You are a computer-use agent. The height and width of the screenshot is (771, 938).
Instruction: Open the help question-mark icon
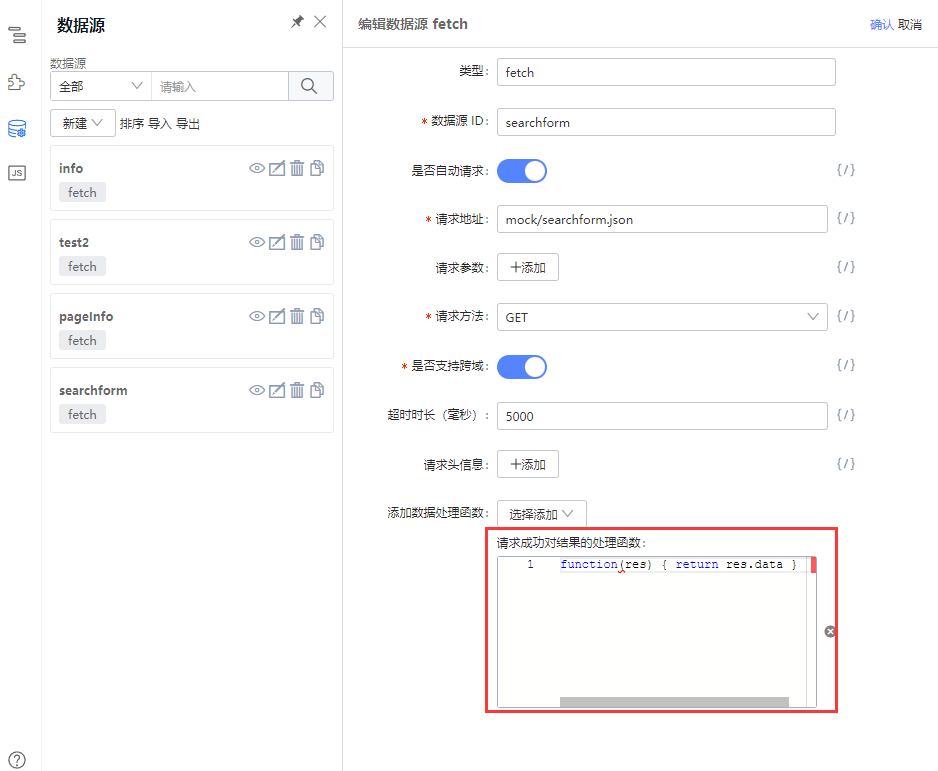click(x=17, y=760)
